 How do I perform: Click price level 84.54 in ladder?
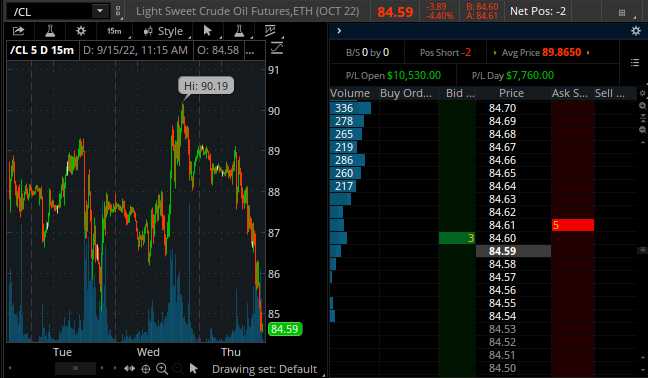503,316
